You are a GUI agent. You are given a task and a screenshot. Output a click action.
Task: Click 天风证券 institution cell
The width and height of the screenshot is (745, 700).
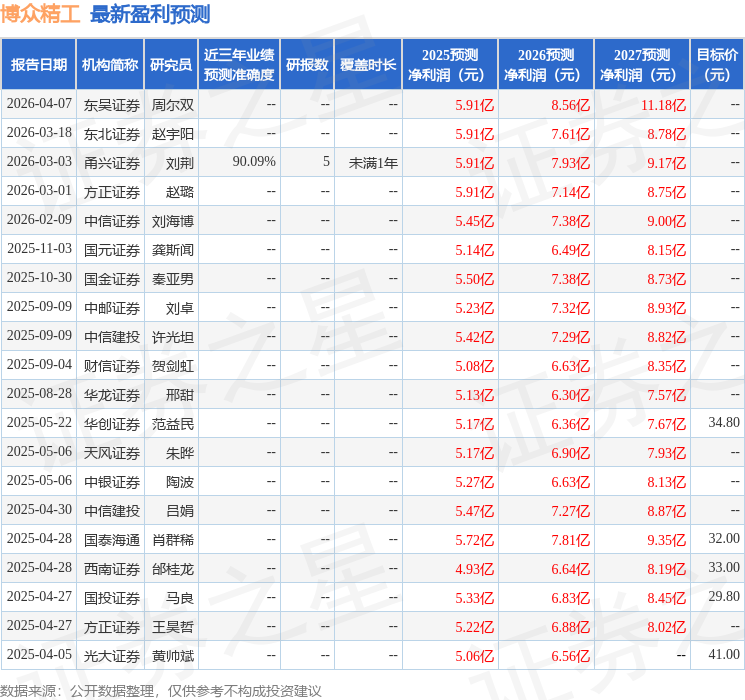pyautogui.click(x=112, y=453)
